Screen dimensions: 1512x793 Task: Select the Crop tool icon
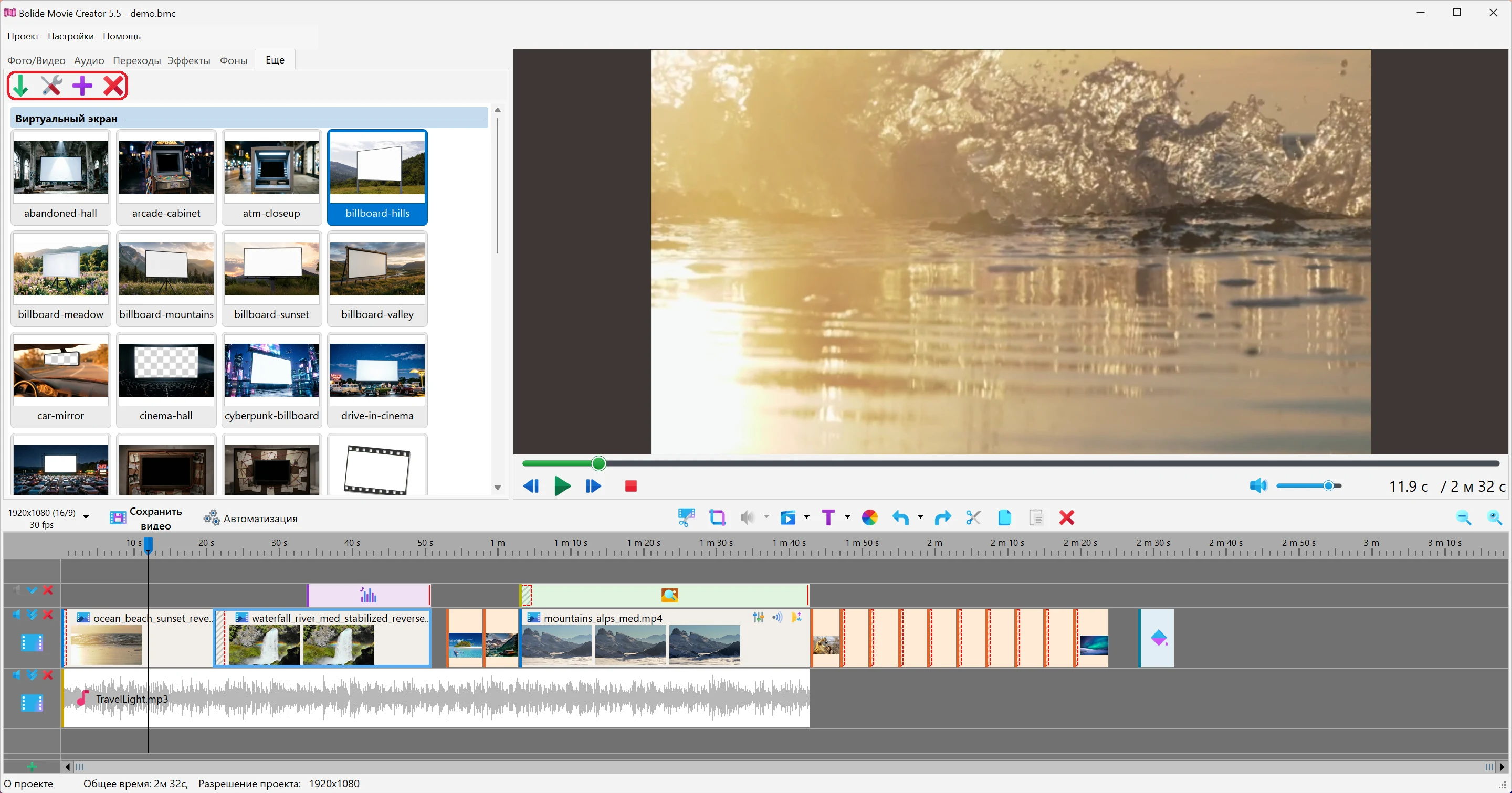(x=717, y=517)
